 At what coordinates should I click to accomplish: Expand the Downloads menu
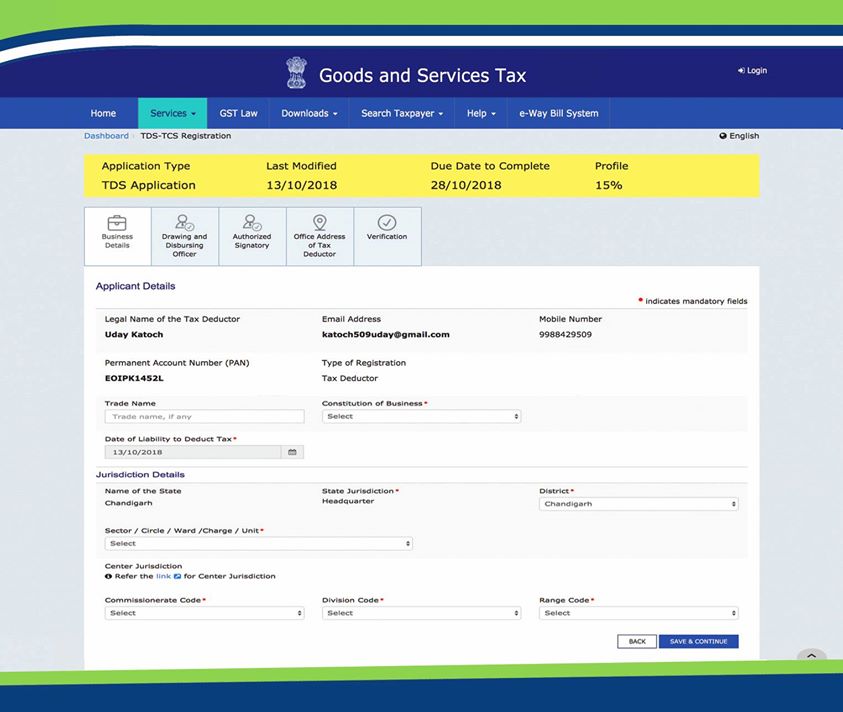coord(309,113)
